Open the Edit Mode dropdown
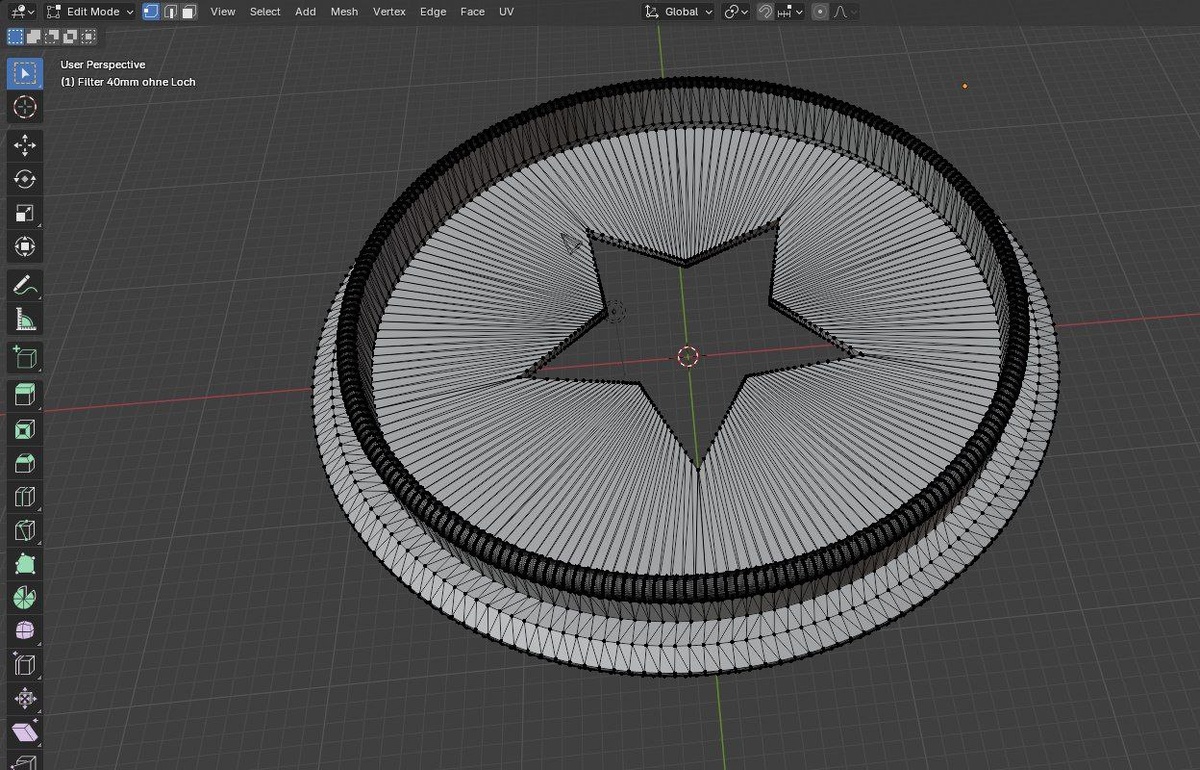This screenshot has height=770, width=1200. [x=92, y=12]
